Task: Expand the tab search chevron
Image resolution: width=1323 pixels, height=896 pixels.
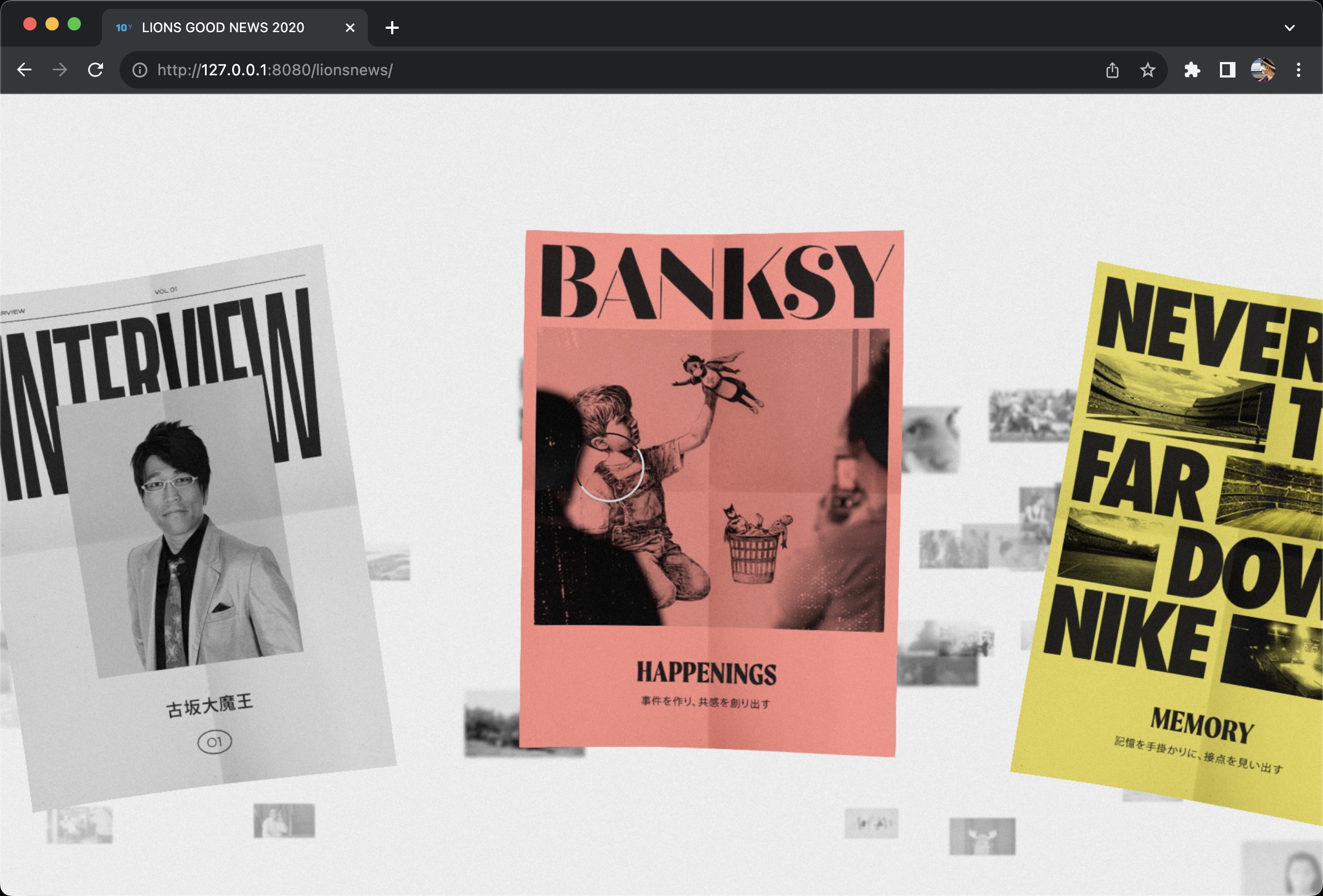Action: 1289,27
